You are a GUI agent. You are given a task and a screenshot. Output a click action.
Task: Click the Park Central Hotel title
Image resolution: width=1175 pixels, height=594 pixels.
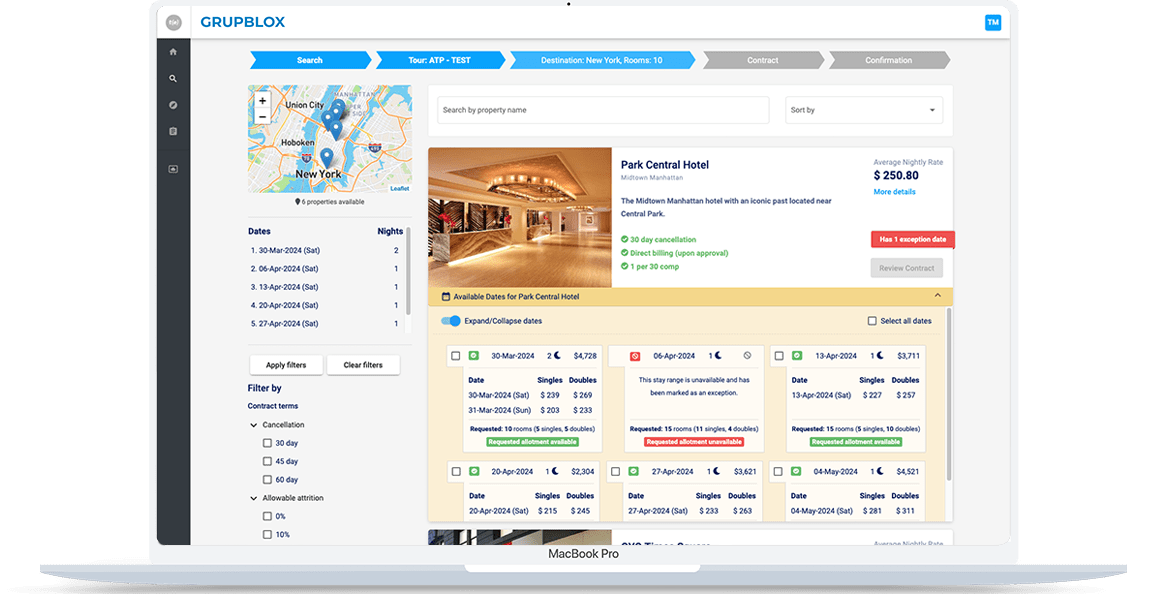coord(665,165)
